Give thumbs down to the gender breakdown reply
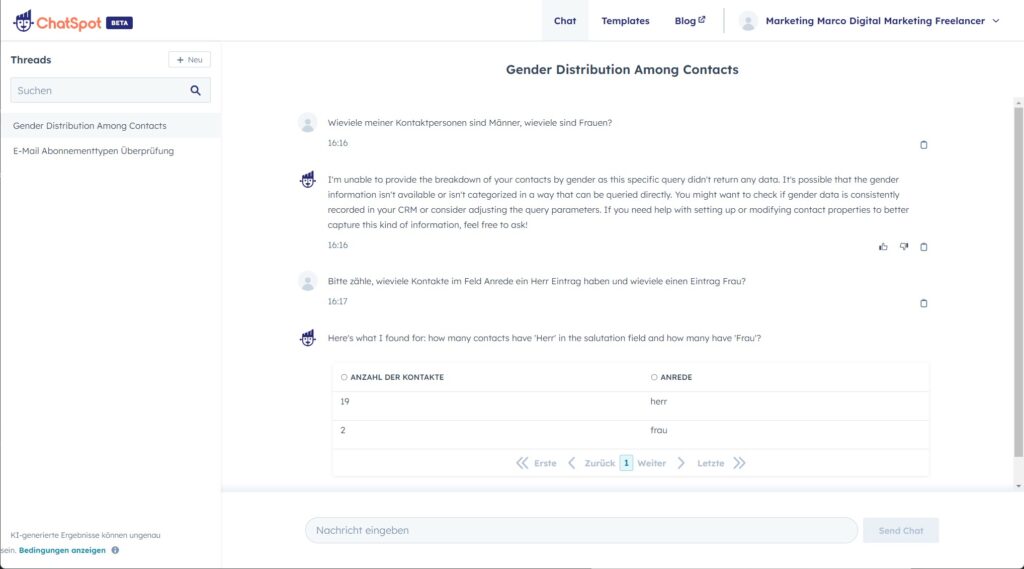This screenshot has width=1024, height=569. coord(904,247)
